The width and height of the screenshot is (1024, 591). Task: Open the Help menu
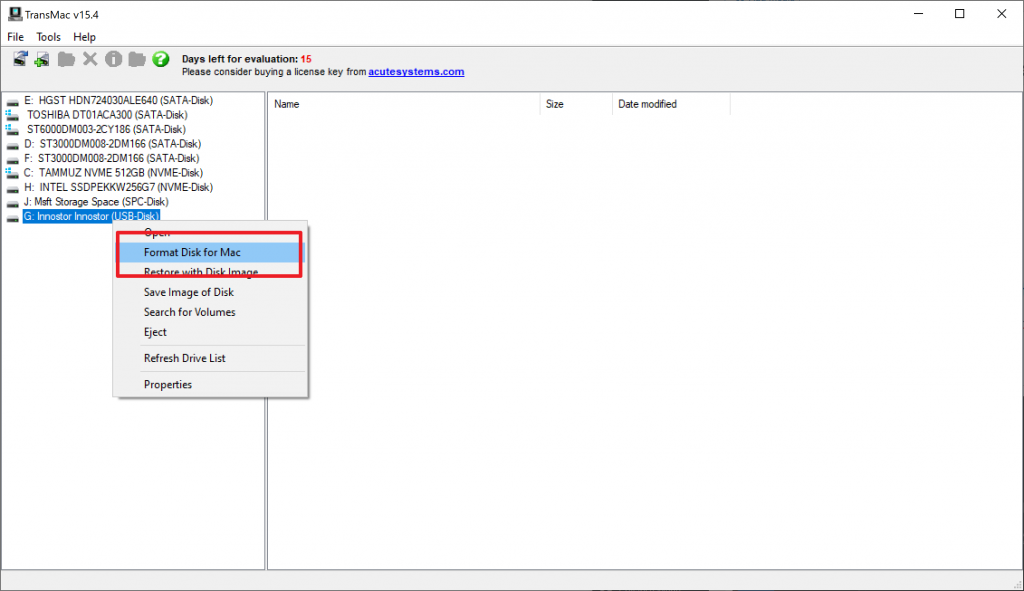click(x=84, y=37)
